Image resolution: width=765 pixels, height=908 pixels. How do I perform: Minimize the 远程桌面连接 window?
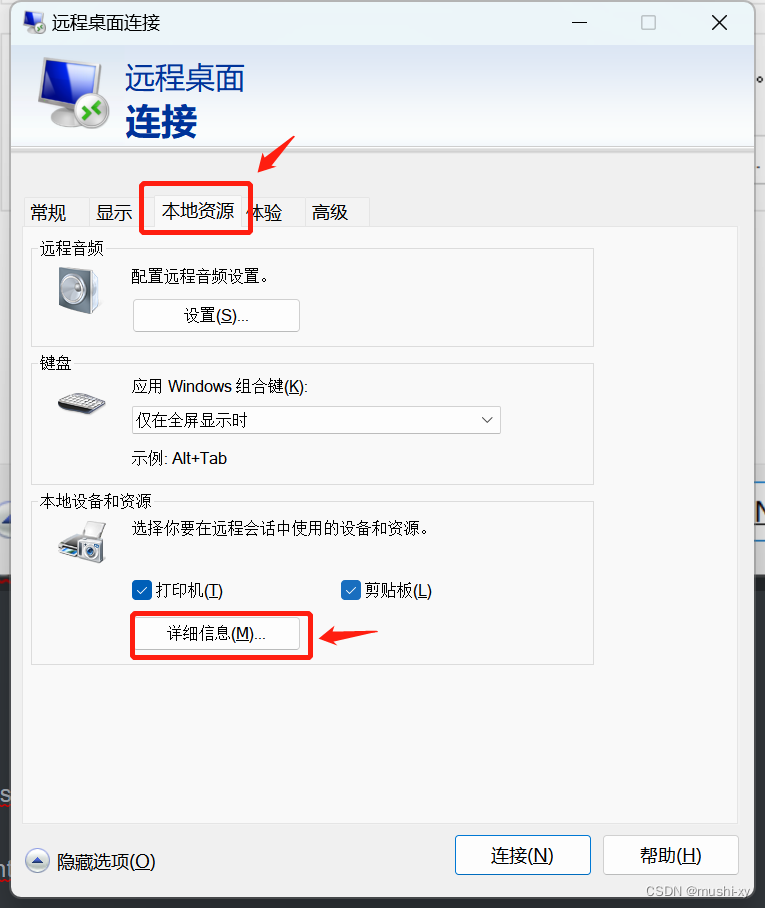click(x=579, y=23)
